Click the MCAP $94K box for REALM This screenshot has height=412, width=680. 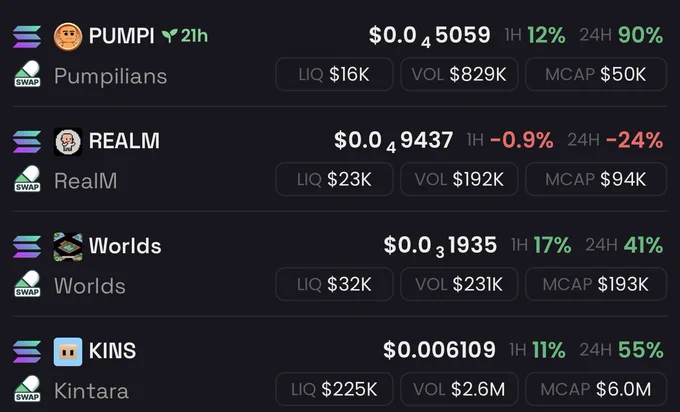coord(596,179)
